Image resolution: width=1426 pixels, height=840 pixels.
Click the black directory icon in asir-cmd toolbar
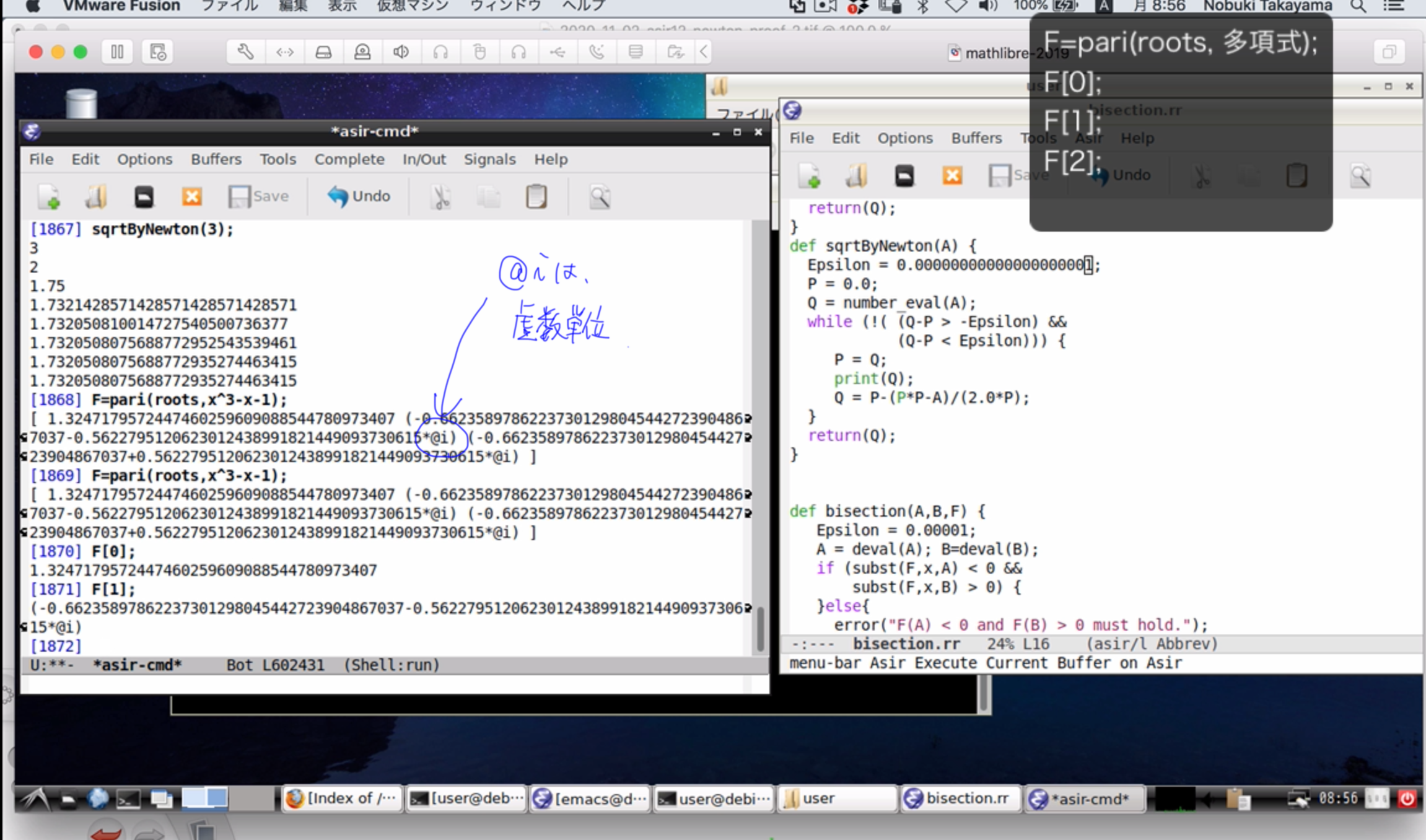coord(144,197)
